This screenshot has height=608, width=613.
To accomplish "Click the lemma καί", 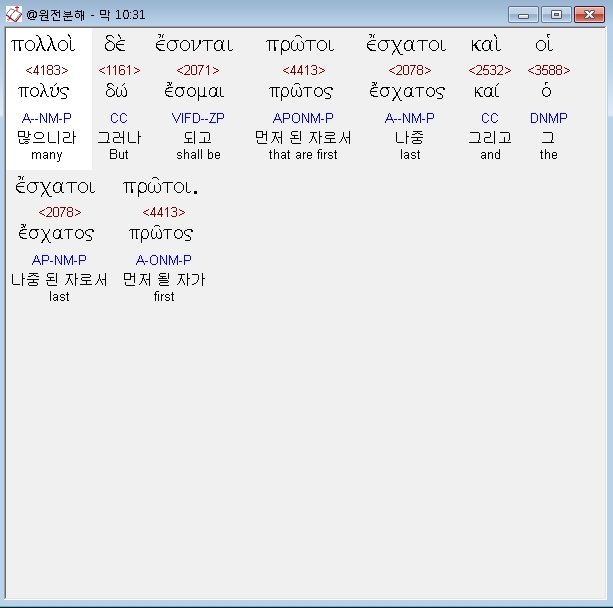I will (486, 91).
